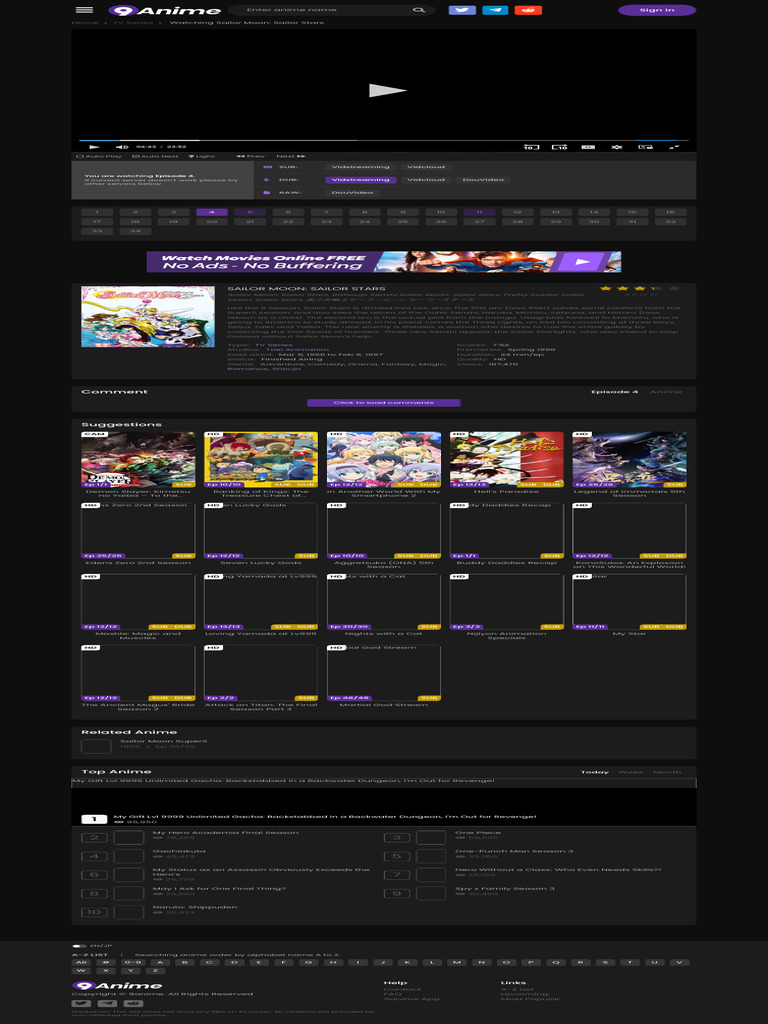Select DouVideo server for RAW
This screenshot has width=768, height=1024.
[351, 192]
